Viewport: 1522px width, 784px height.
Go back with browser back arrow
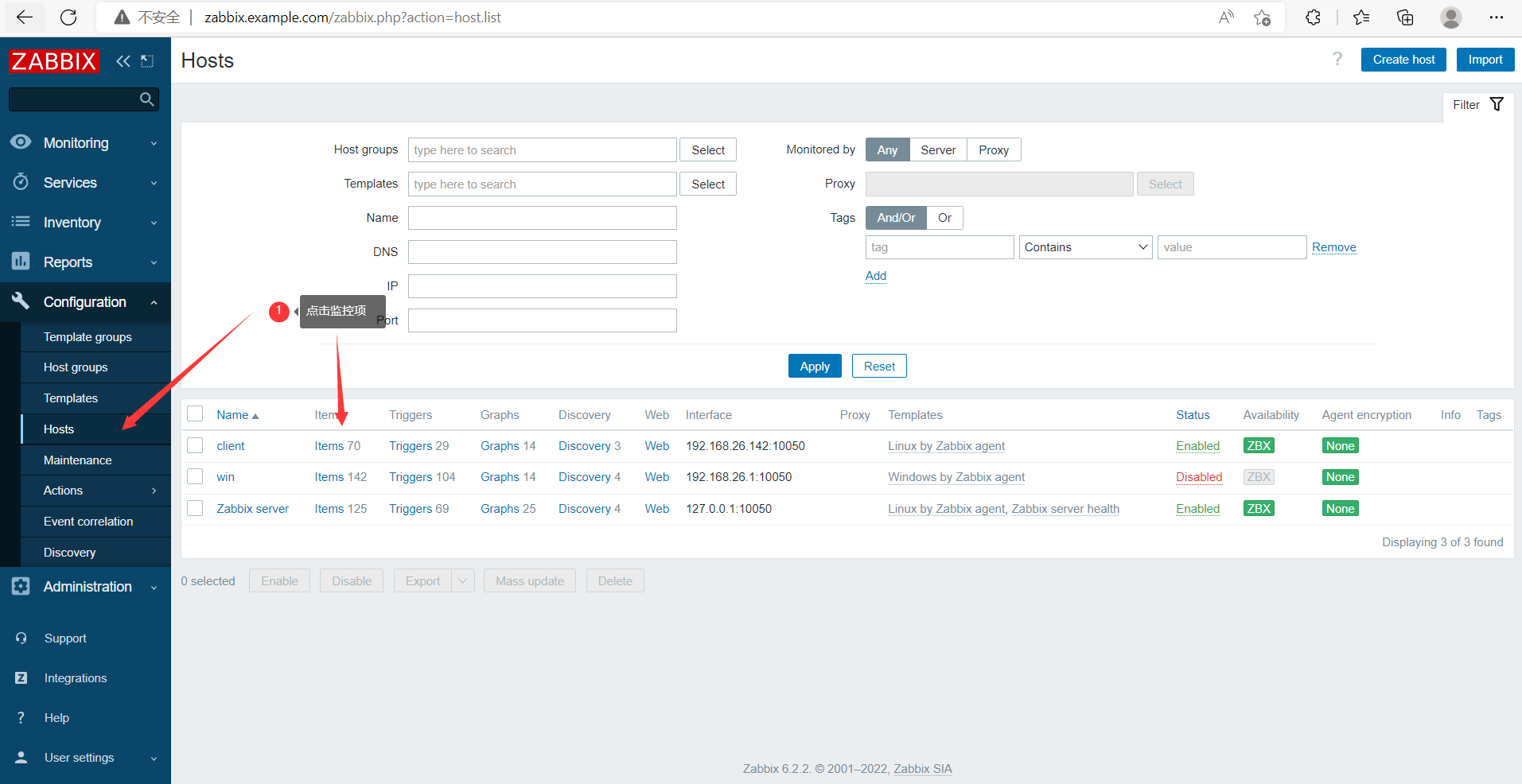click(x=25, y=17)
